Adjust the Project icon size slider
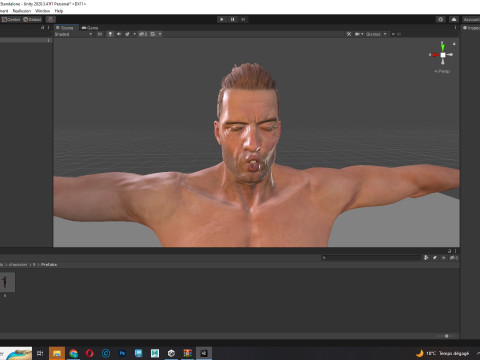 (x=447, y=336)
